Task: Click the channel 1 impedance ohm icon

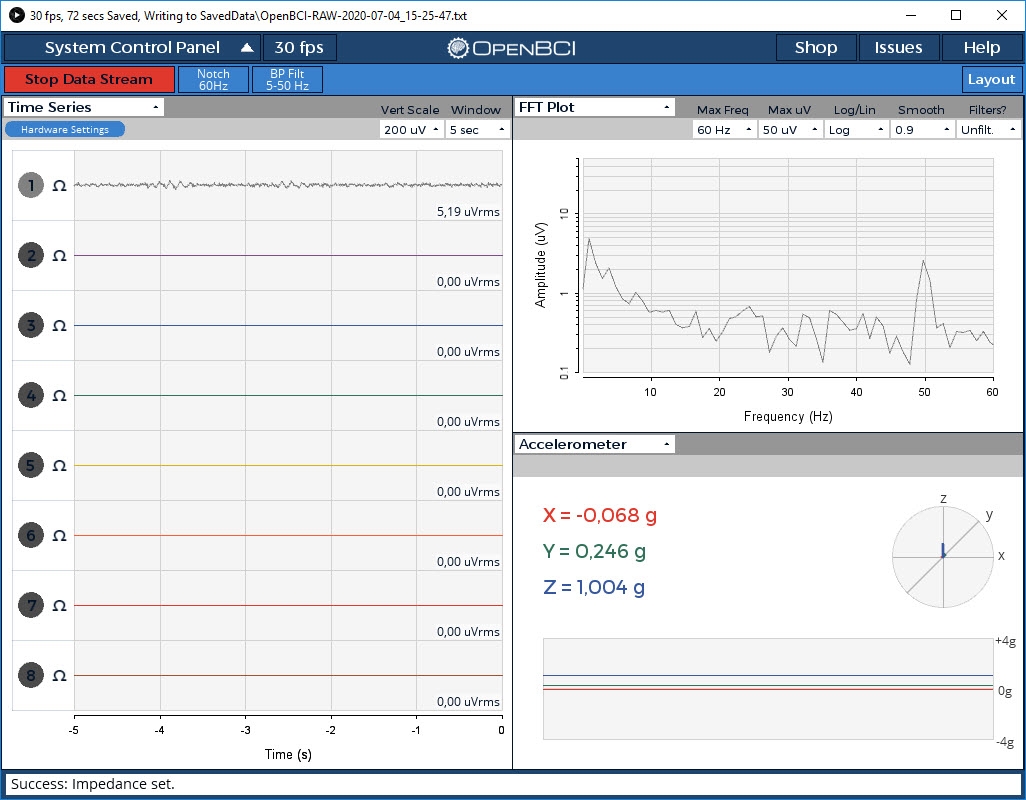Action: (59, 186)
